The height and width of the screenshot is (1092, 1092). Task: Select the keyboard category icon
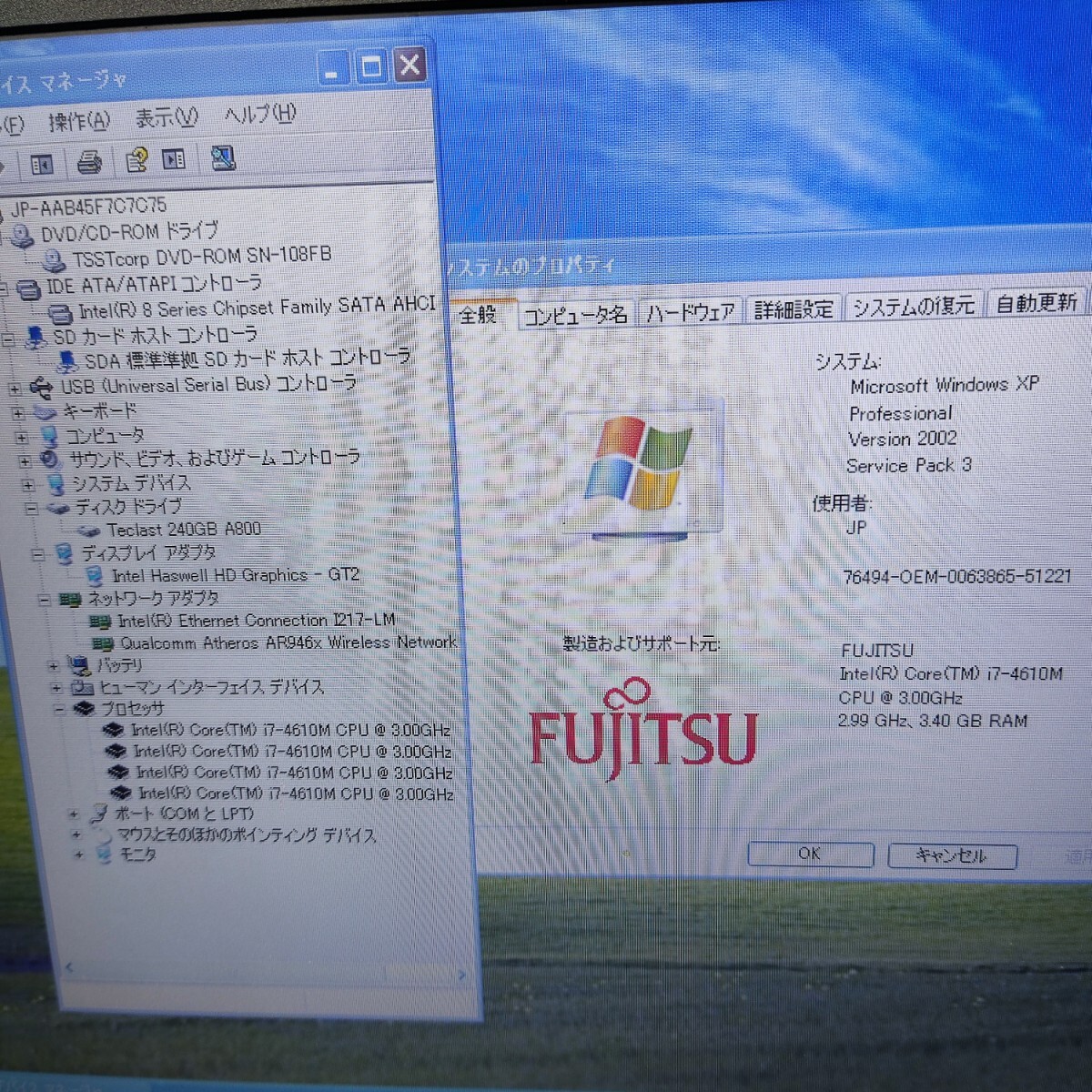(x=45, y=412)
